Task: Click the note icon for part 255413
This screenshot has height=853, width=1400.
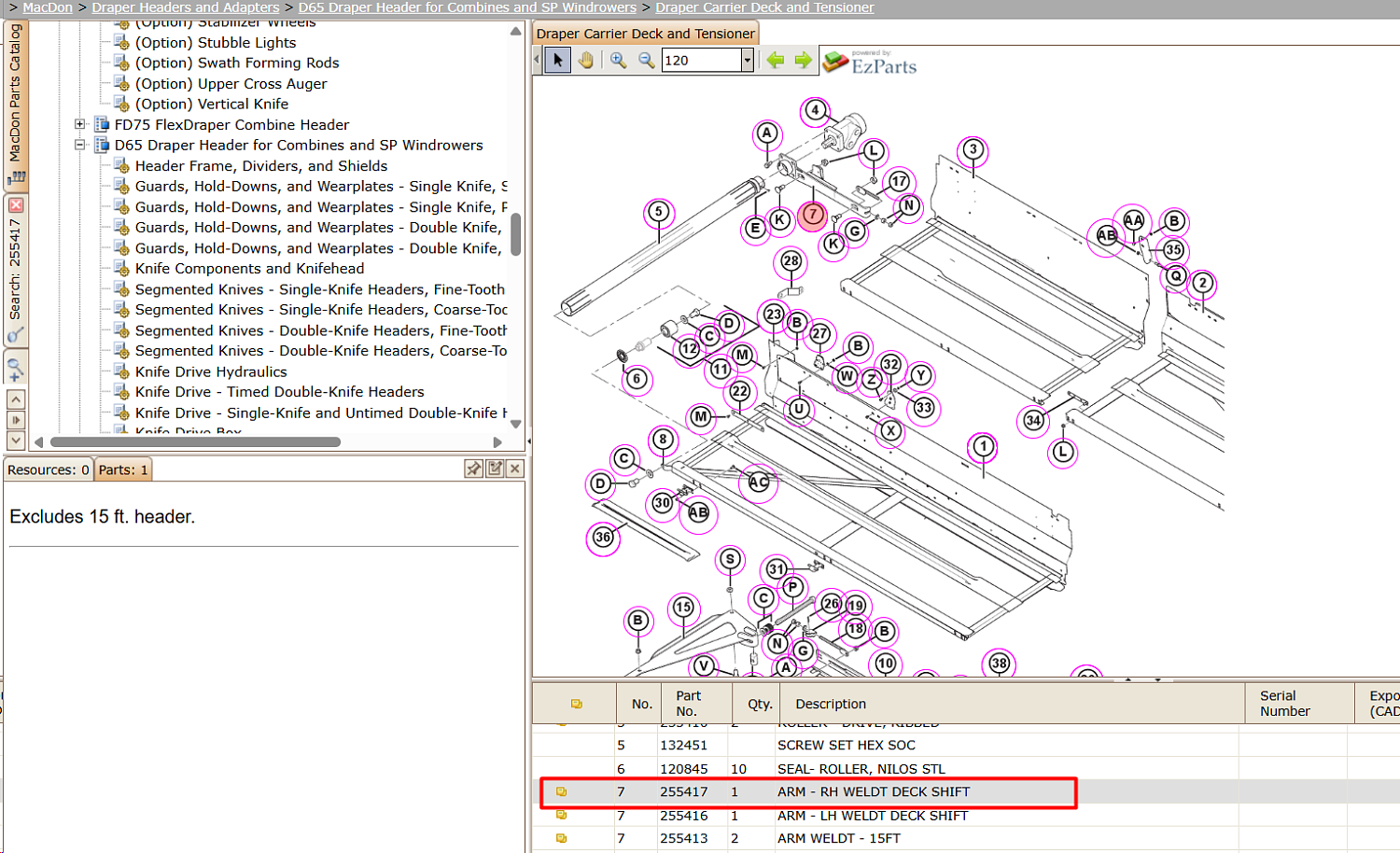Action: 561,838
